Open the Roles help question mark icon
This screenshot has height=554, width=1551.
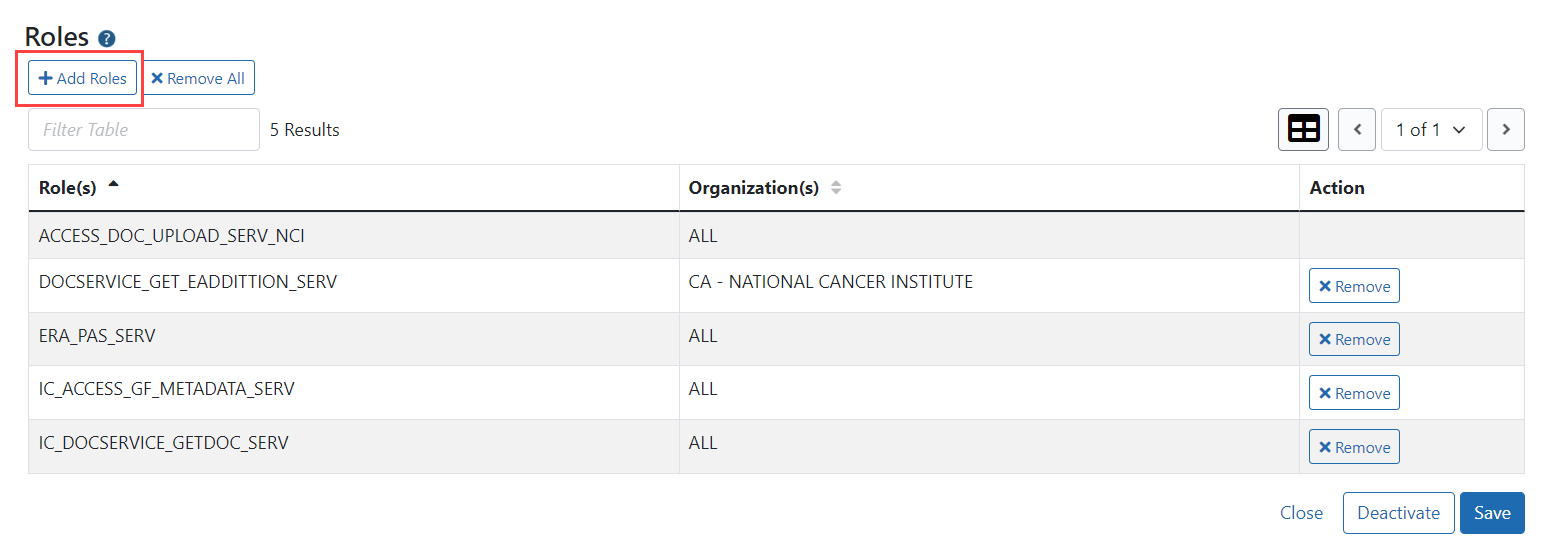click(x=107, y=39)
